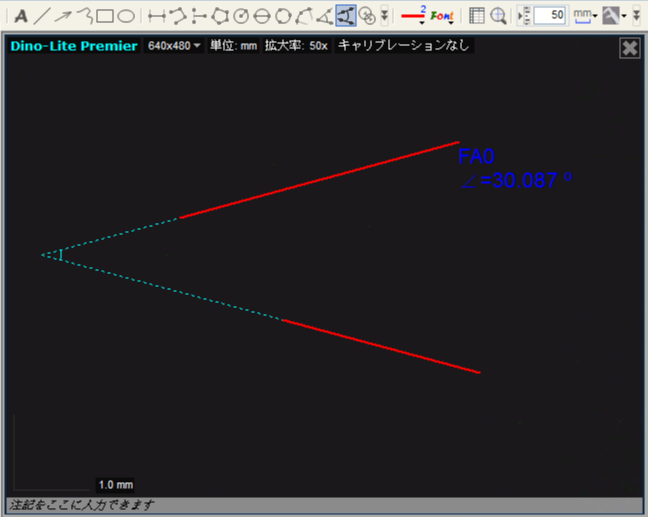Screen dimensions: 648x517
Task: Select the continuous line measurement tool
Action: pos(178,16)
